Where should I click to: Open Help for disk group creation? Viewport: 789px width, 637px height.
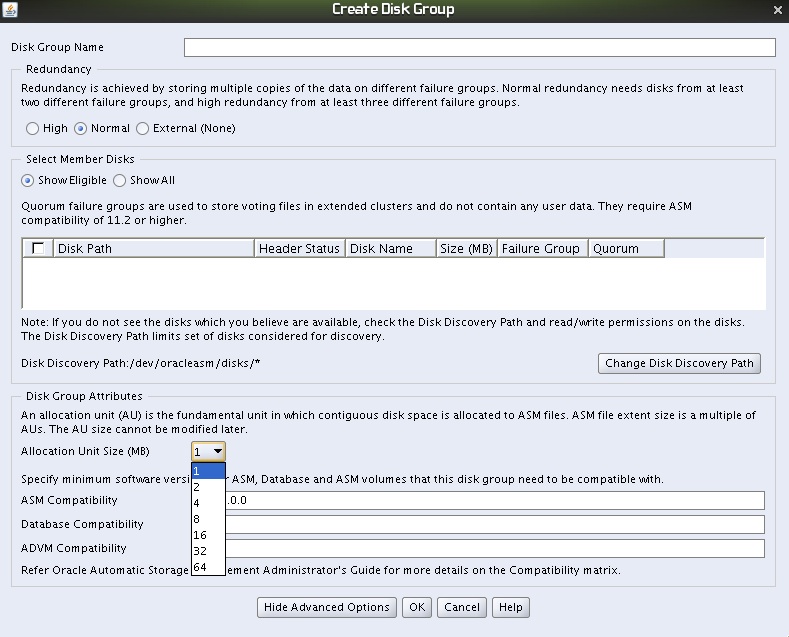click(x=510, y=607)
